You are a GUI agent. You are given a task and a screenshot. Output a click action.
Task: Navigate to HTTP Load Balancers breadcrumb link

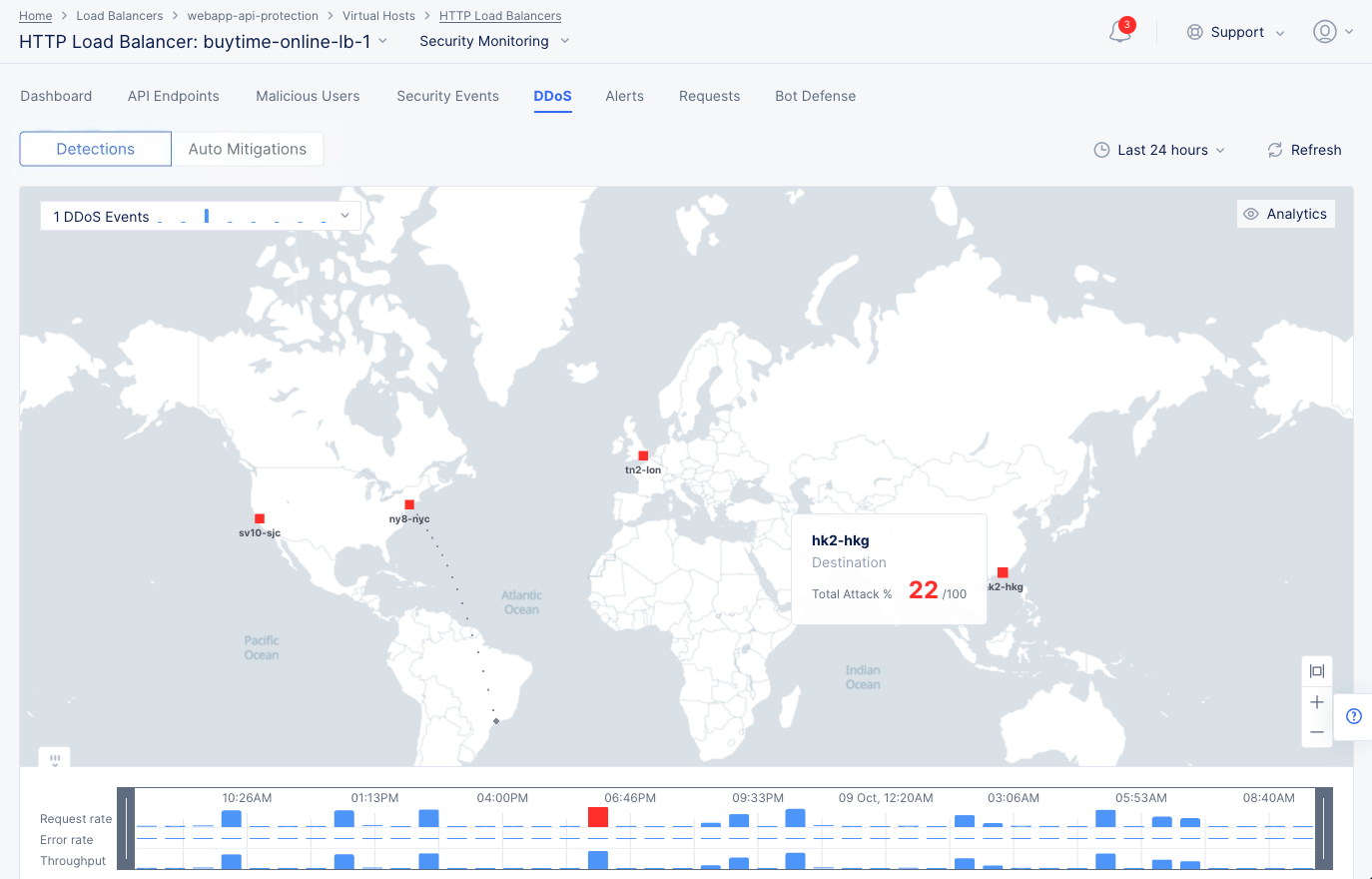[x=499, y=15]
